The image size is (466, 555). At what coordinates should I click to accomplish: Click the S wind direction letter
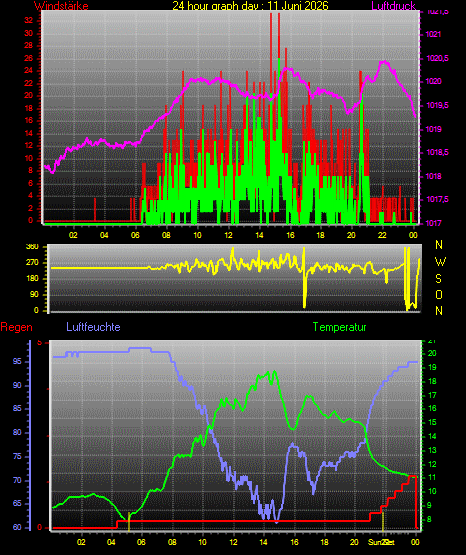[x=438, y=279]
